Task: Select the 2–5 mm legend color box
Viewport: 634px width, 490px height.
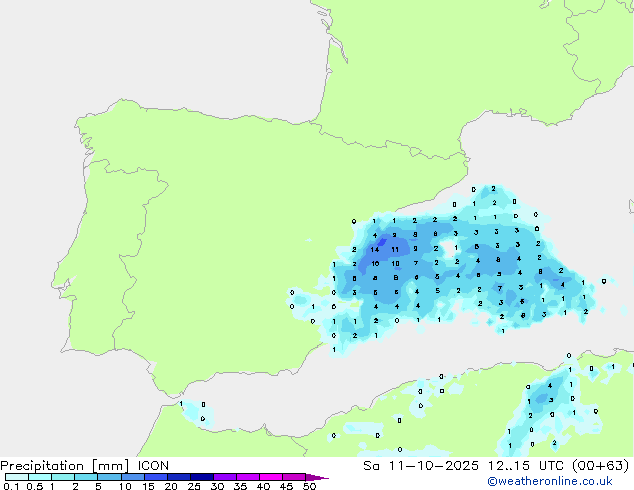Action: 86,477
